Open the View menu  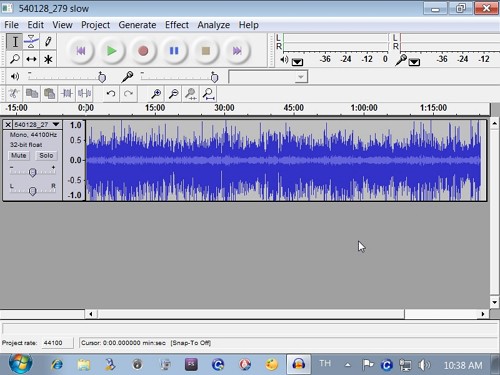click(62, 25)
